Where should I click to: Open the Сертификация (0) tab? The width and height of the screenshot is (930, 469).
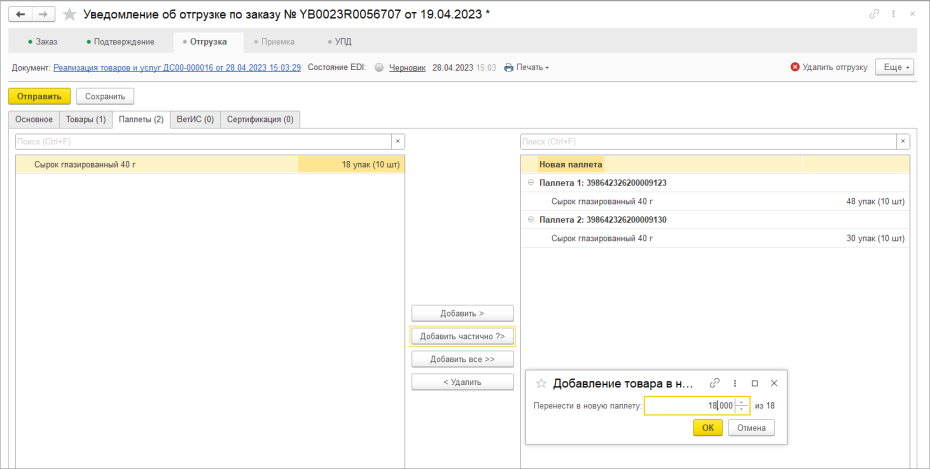tap(260, 119)
